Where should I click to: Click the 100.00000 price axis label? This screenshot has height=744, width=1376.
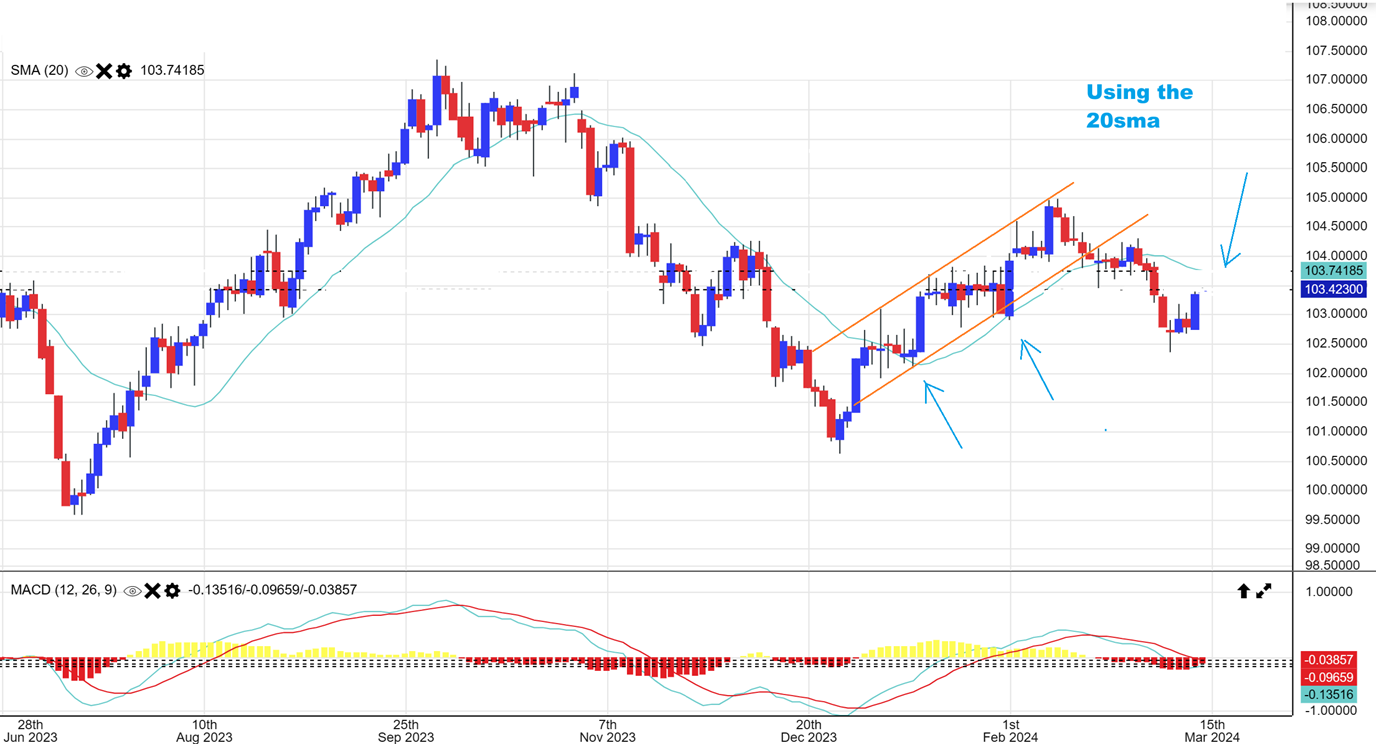pyautogui.click(x=1338, y=490)
